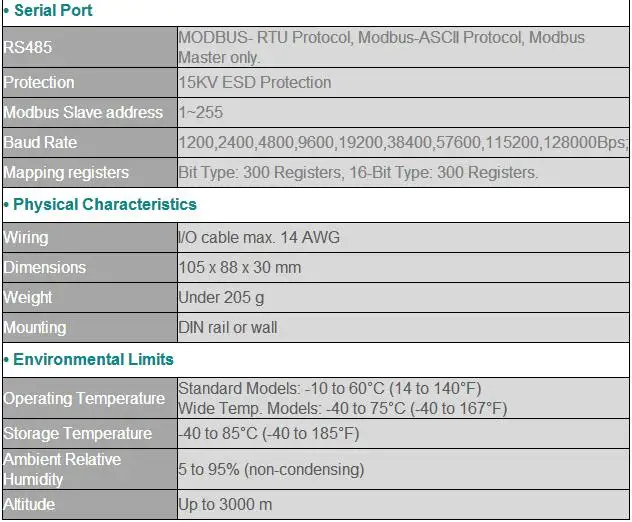Screen dimensions: 632x522
Task: Click the Baud Rate row label
Action: (x=40, y=142)
